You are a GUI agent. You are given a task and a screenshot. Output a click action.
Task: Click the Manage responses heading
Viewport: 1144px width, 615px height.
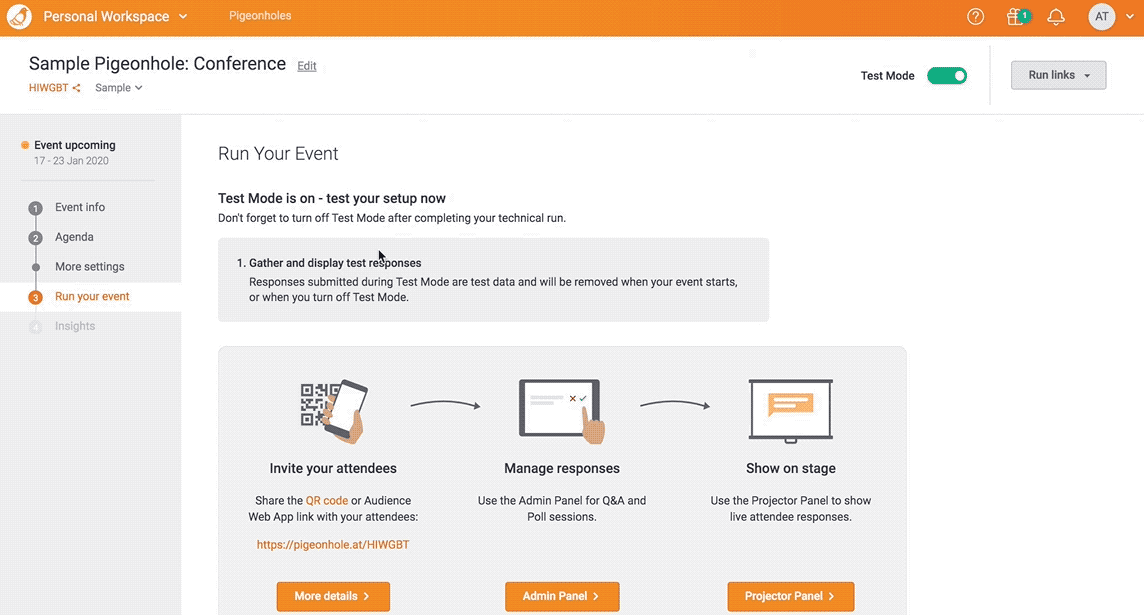click(562, 468)
